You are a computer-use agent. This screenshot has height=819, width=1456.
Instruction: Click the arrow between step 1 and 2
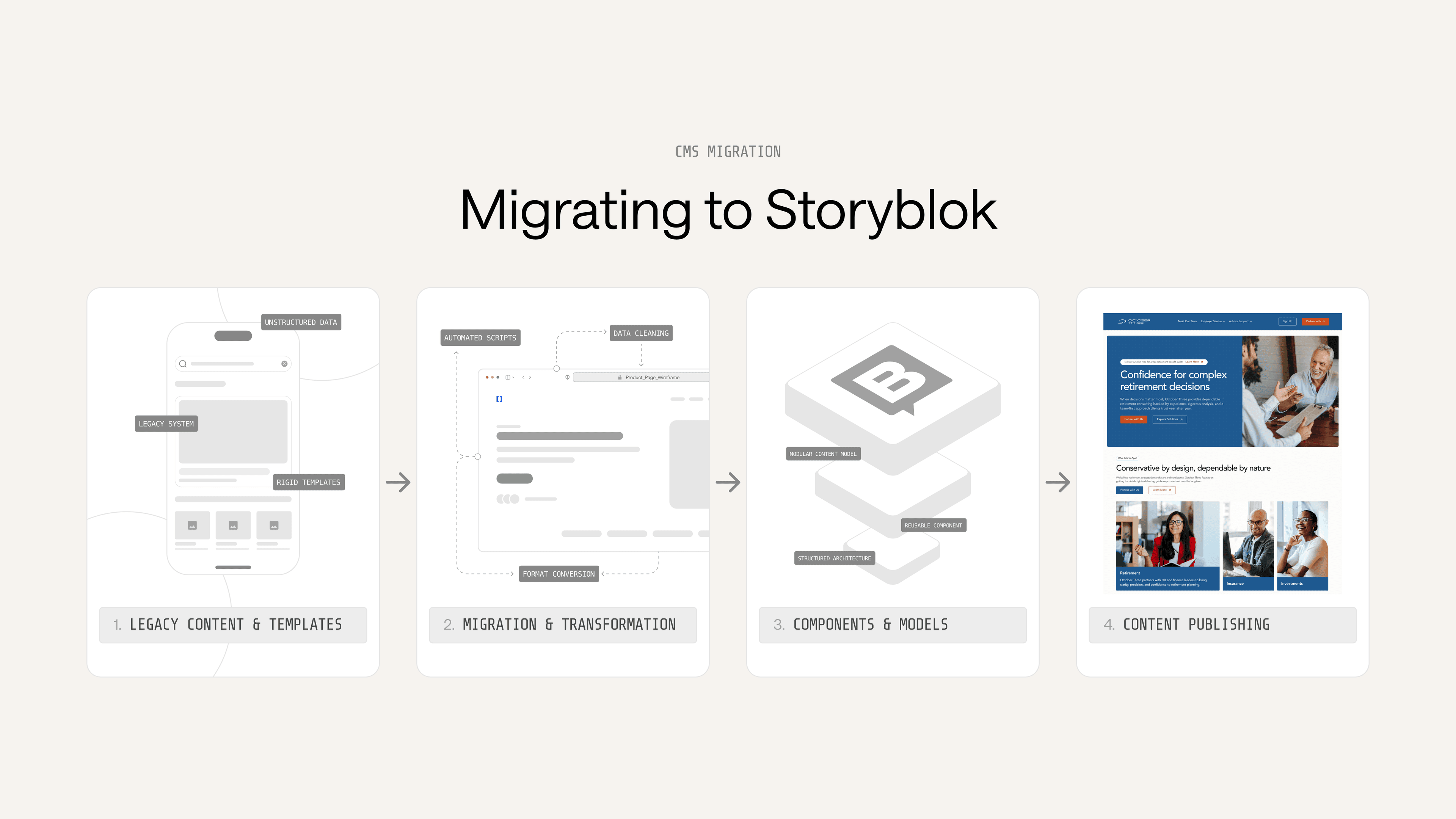(x=398, y=482)
